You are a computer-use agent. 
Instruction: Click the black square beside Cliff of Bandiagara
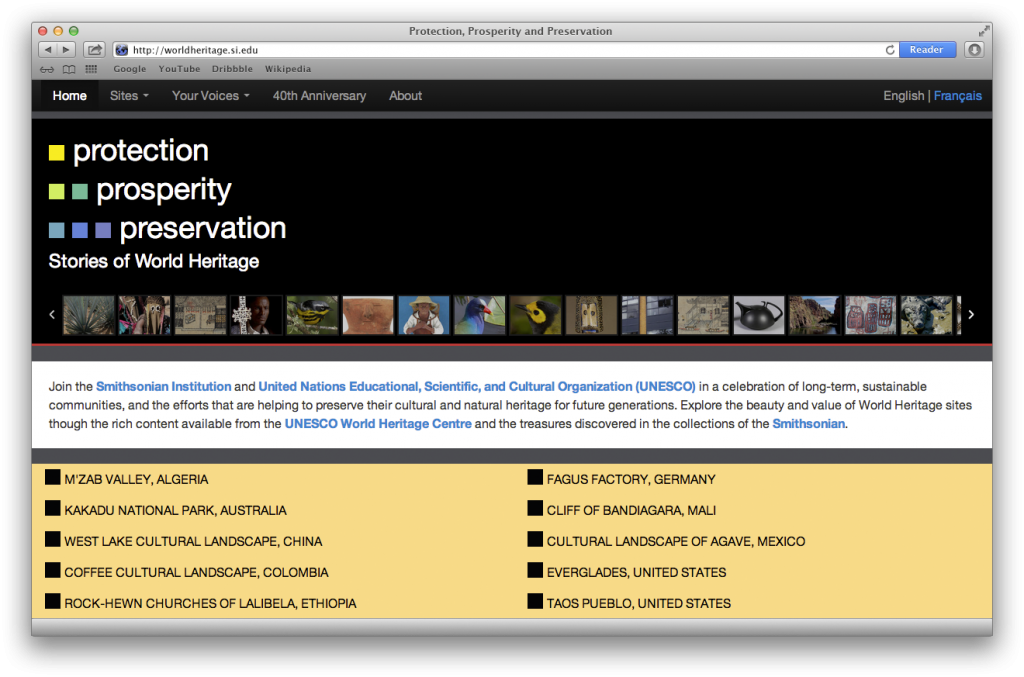coord(535,509)
